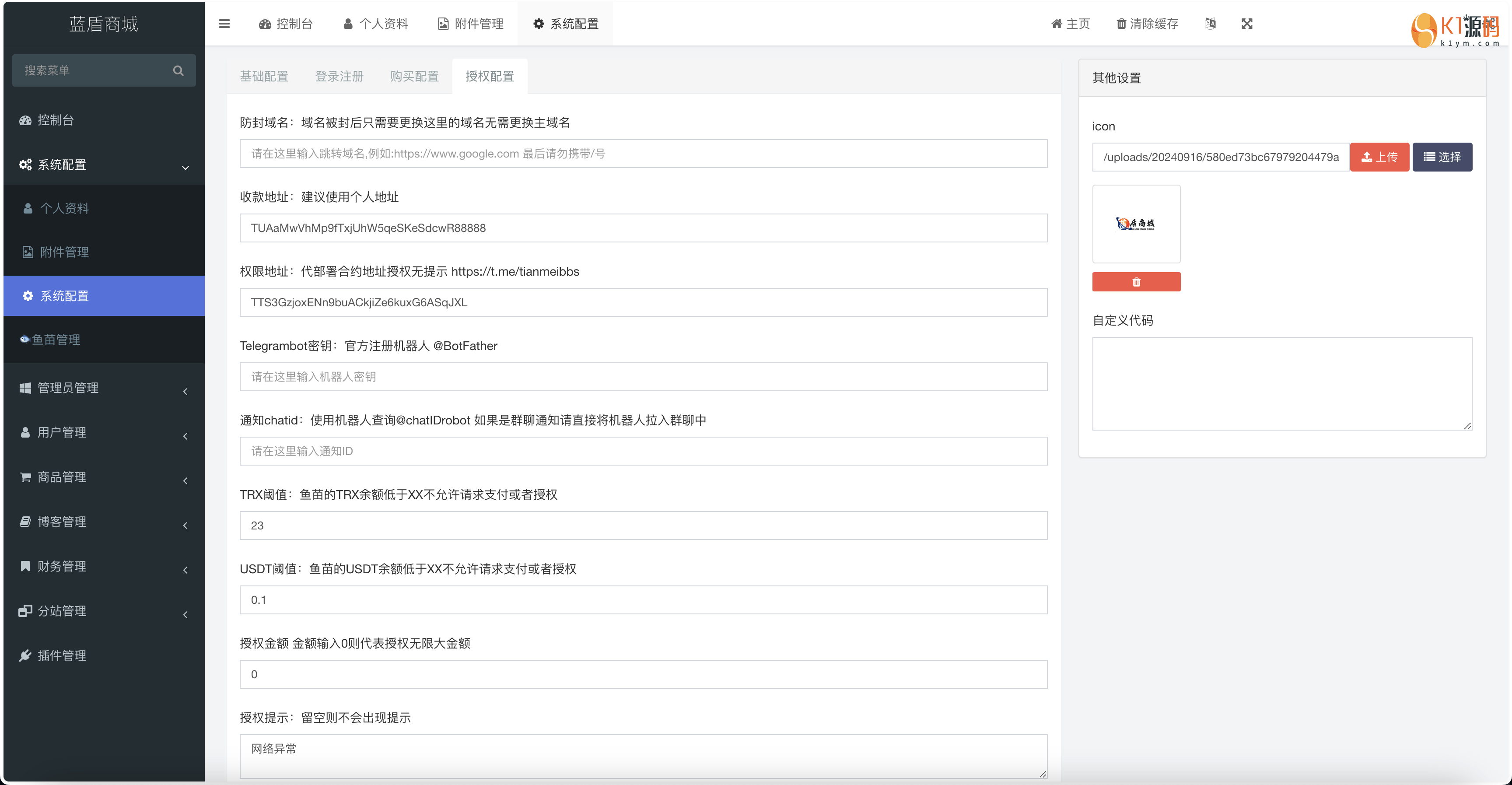1512x785 pixels.
Task: Click the 选择 button next to upload
Action: click(1442, 157)
